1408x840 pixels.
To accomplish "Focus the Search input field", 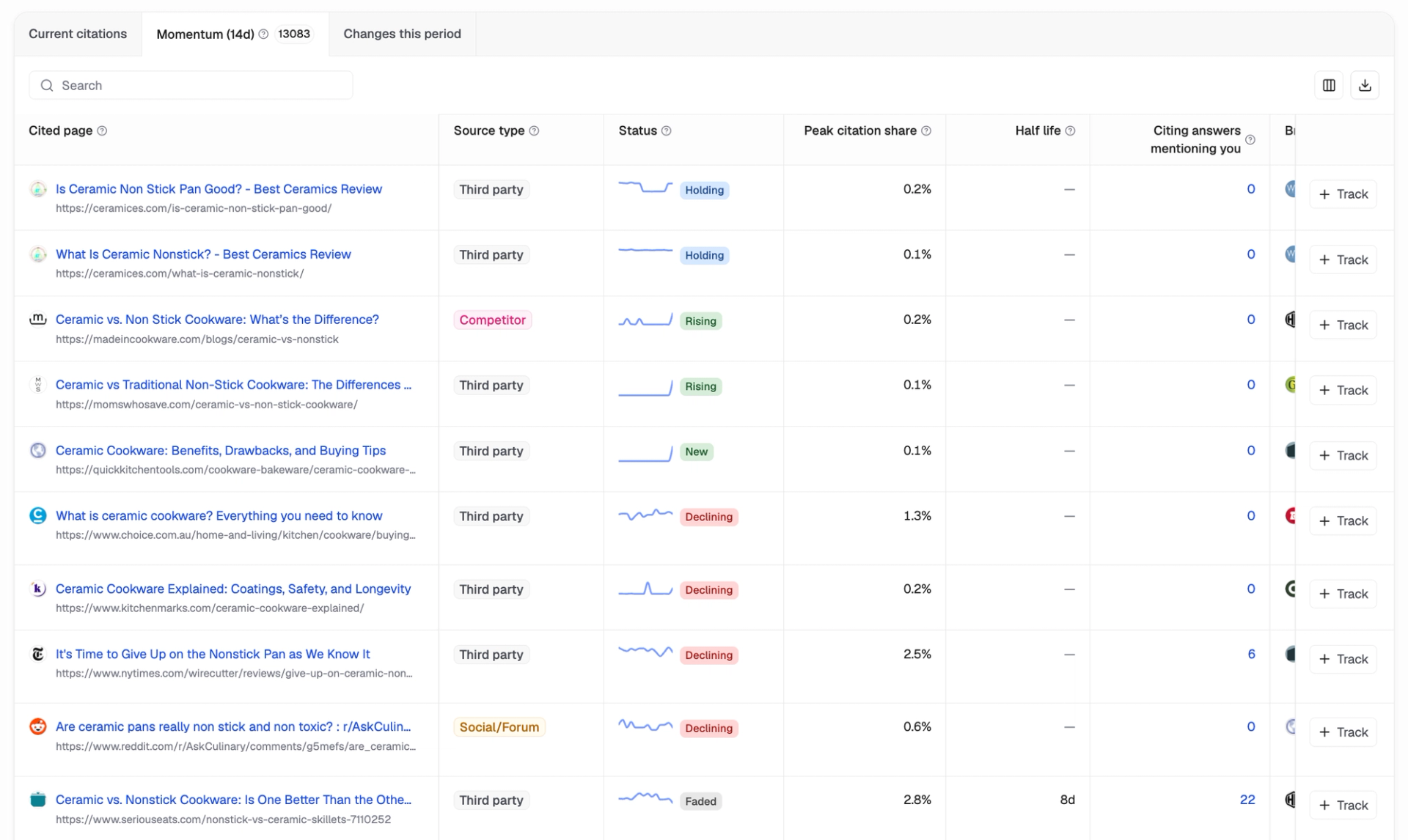I will pos(191,86).
